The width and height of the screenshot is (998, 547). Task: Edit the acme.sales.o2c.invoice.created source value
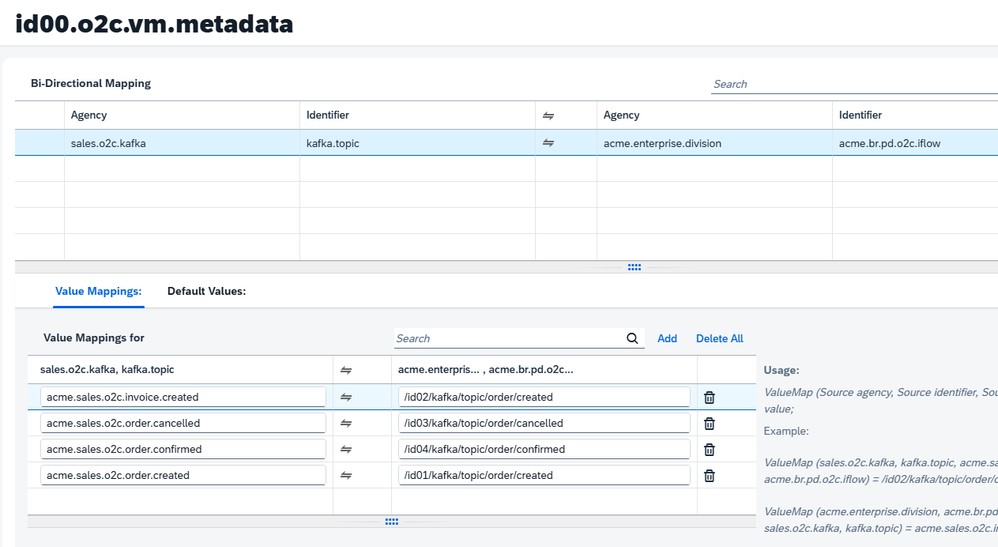183,397
